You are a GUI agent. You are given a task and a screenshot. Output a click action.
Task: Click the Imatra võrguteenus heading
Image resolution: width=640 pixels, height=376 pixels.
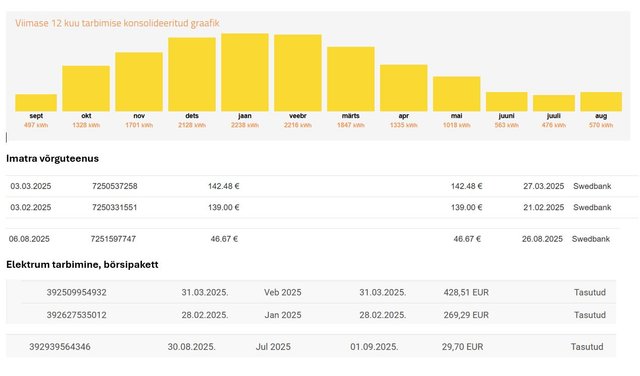click(52, 158)
